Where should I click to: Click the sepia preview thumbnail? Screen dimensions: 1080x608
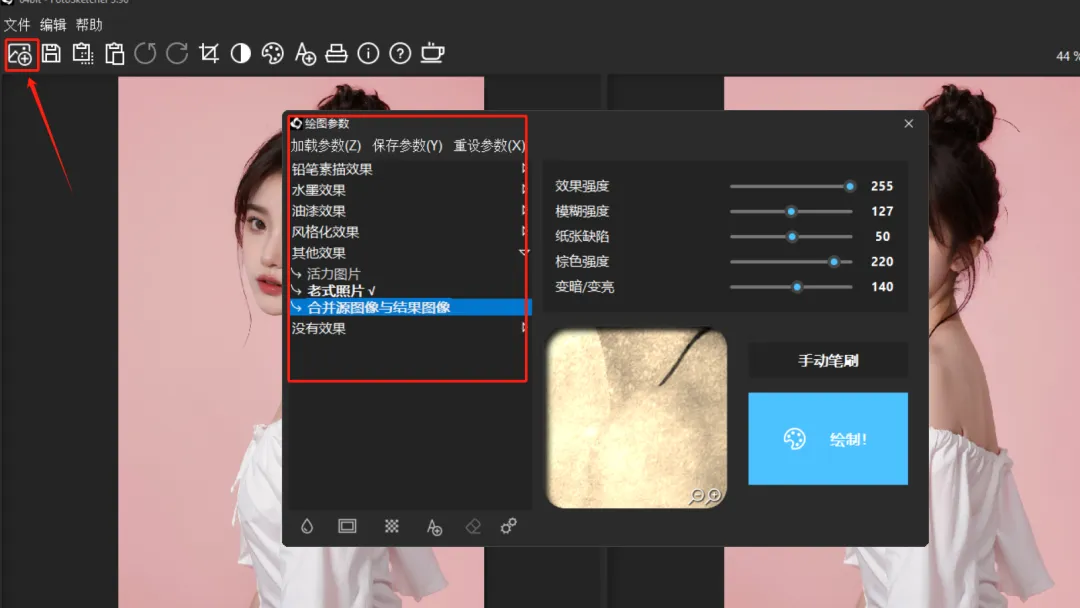pos(636,419)
